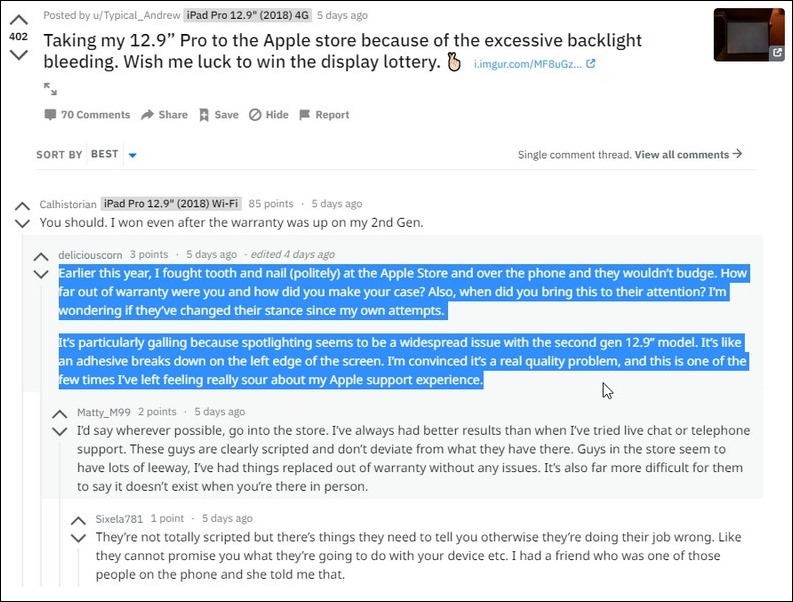Downvote Calhistorian's comment

(22, 223)
